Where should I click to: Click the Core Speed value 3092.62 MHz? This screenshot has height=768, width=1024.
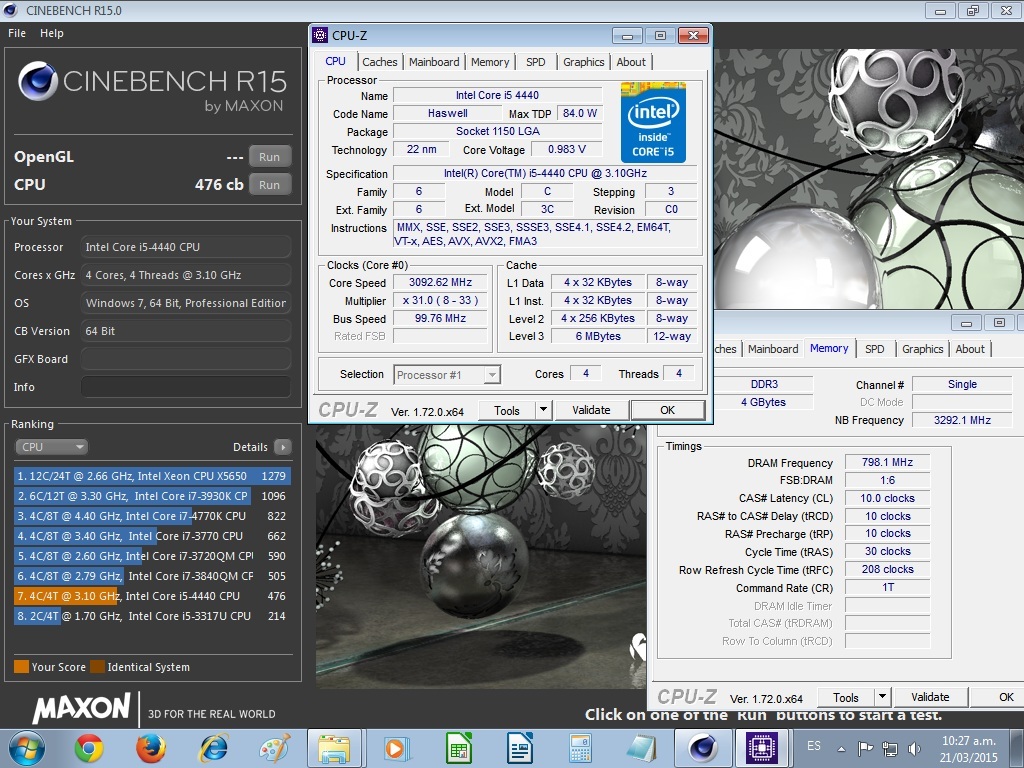click(440, 282)
